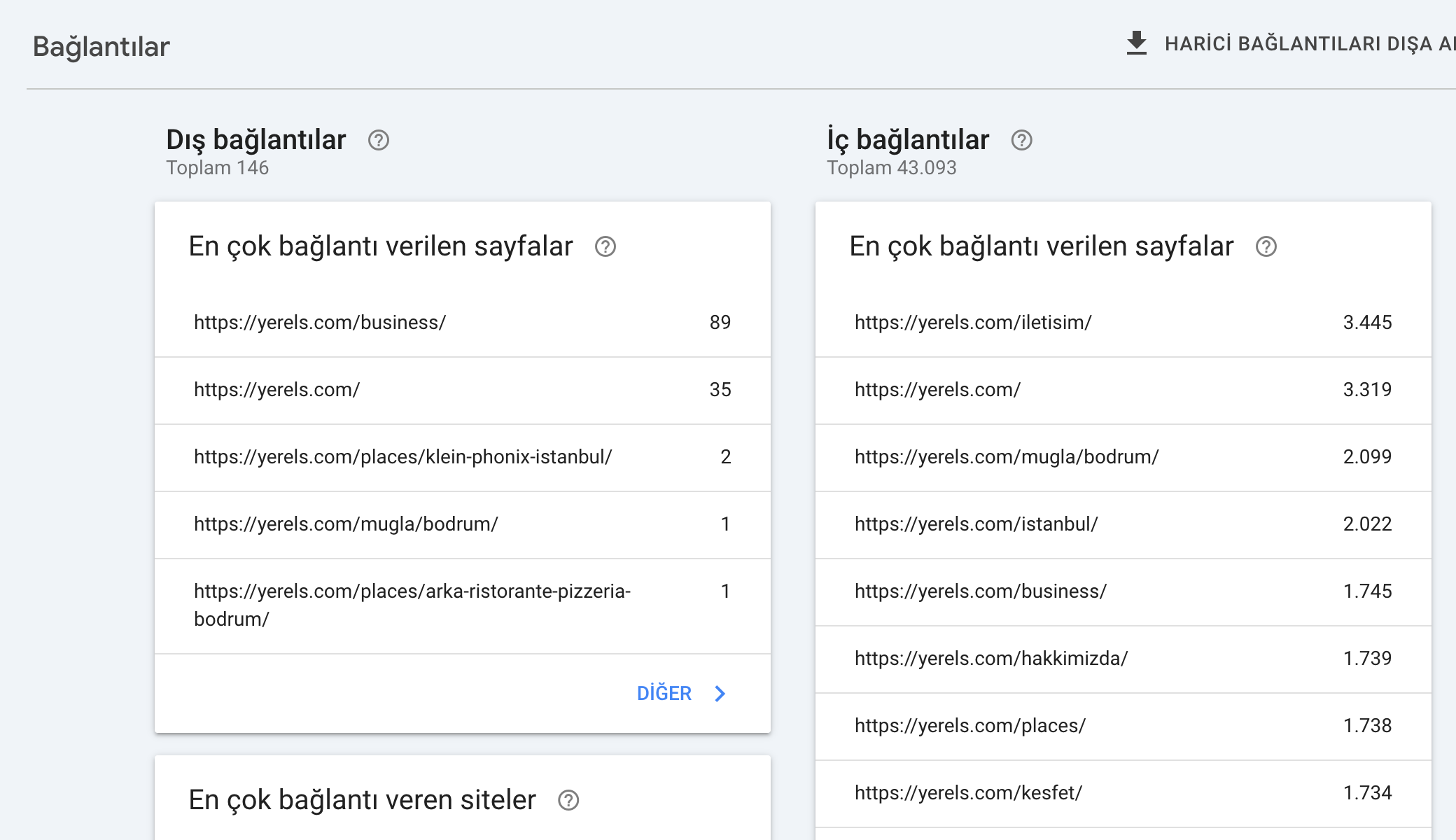Select external mugla/bodrum row with 1 link
The image size is (1456, 840).
click(463, 525)
